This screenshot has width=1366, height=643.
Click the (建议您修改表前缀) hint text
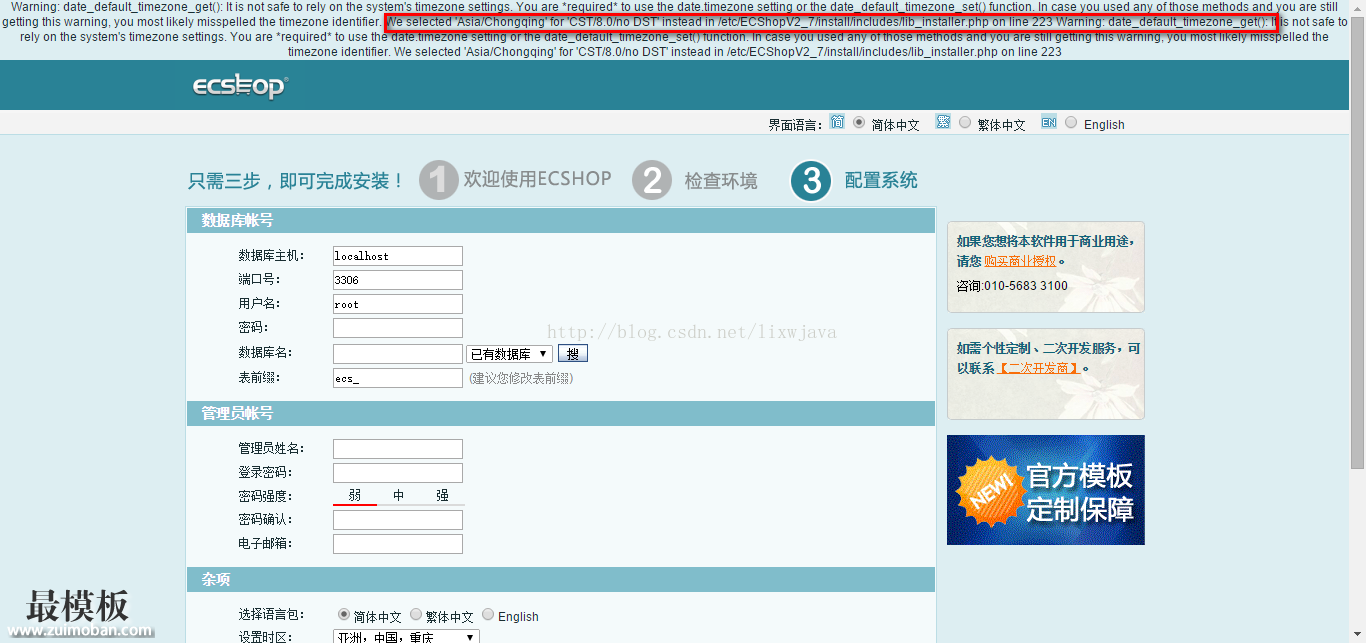click(x=521, y=378)
